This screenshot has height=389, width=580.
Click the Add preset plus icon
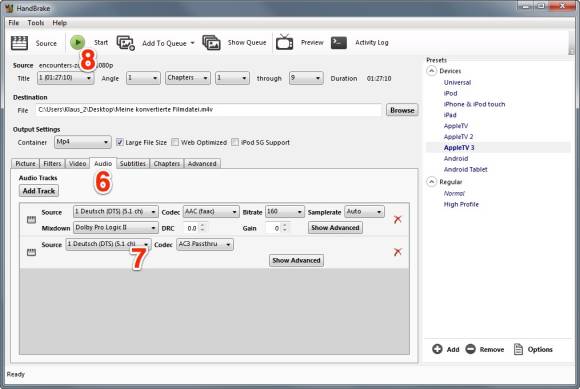(x=437, y=349)
